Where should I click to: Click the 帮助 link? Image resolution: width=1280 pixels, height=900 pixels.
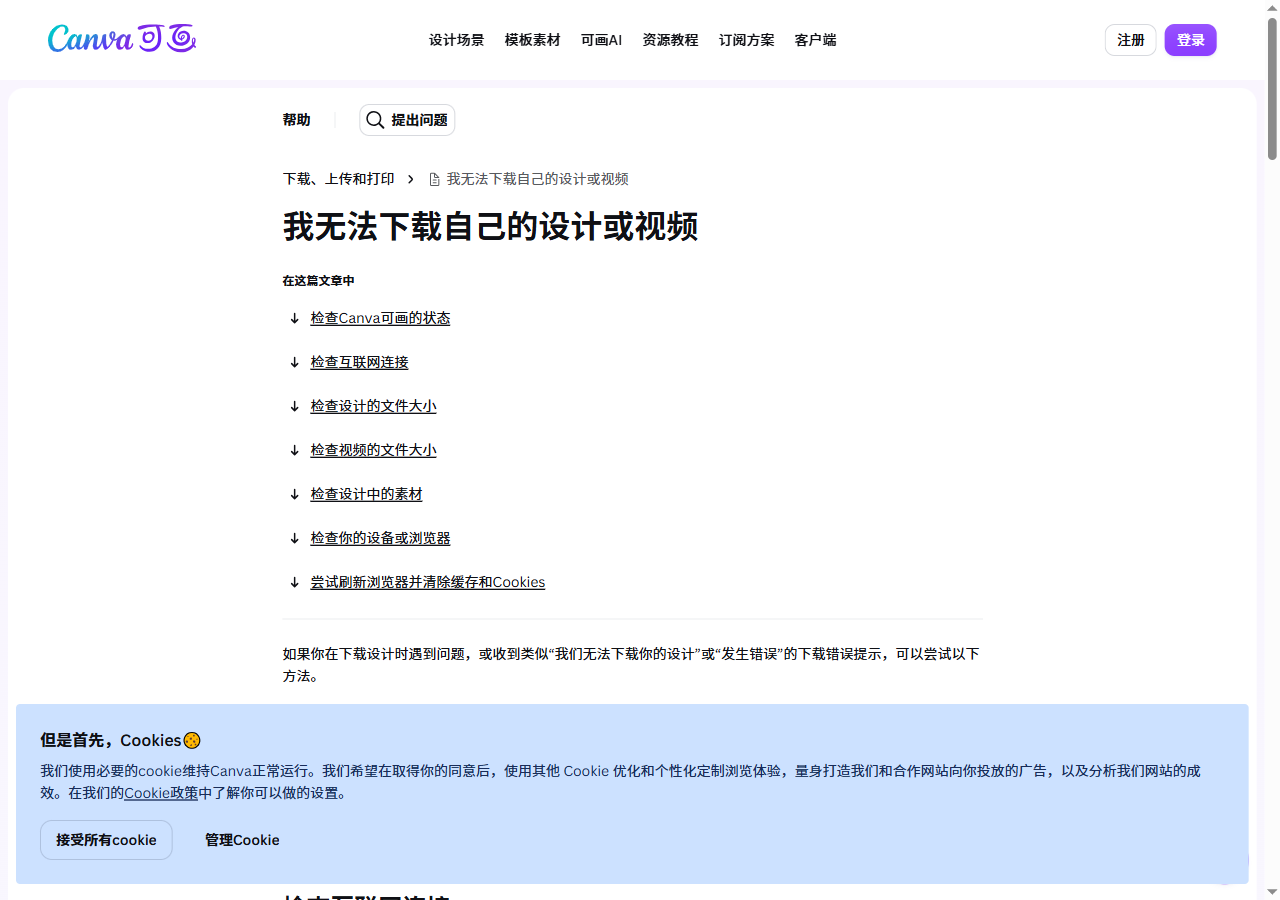296,120
